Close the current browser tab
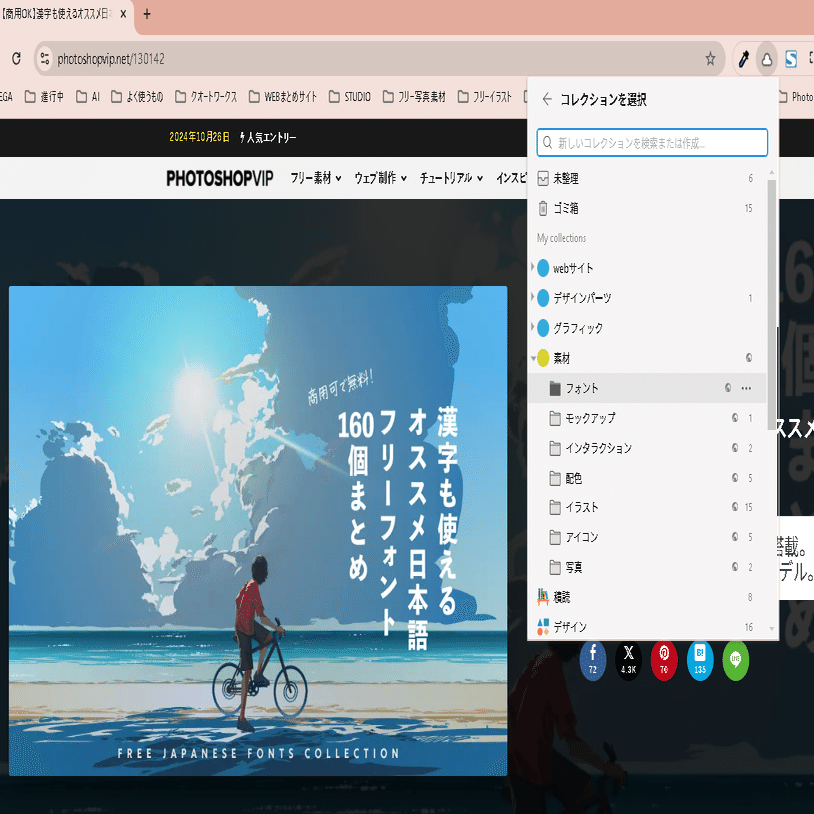This screenshot has height=814, width=814. [x=123, y=14]
